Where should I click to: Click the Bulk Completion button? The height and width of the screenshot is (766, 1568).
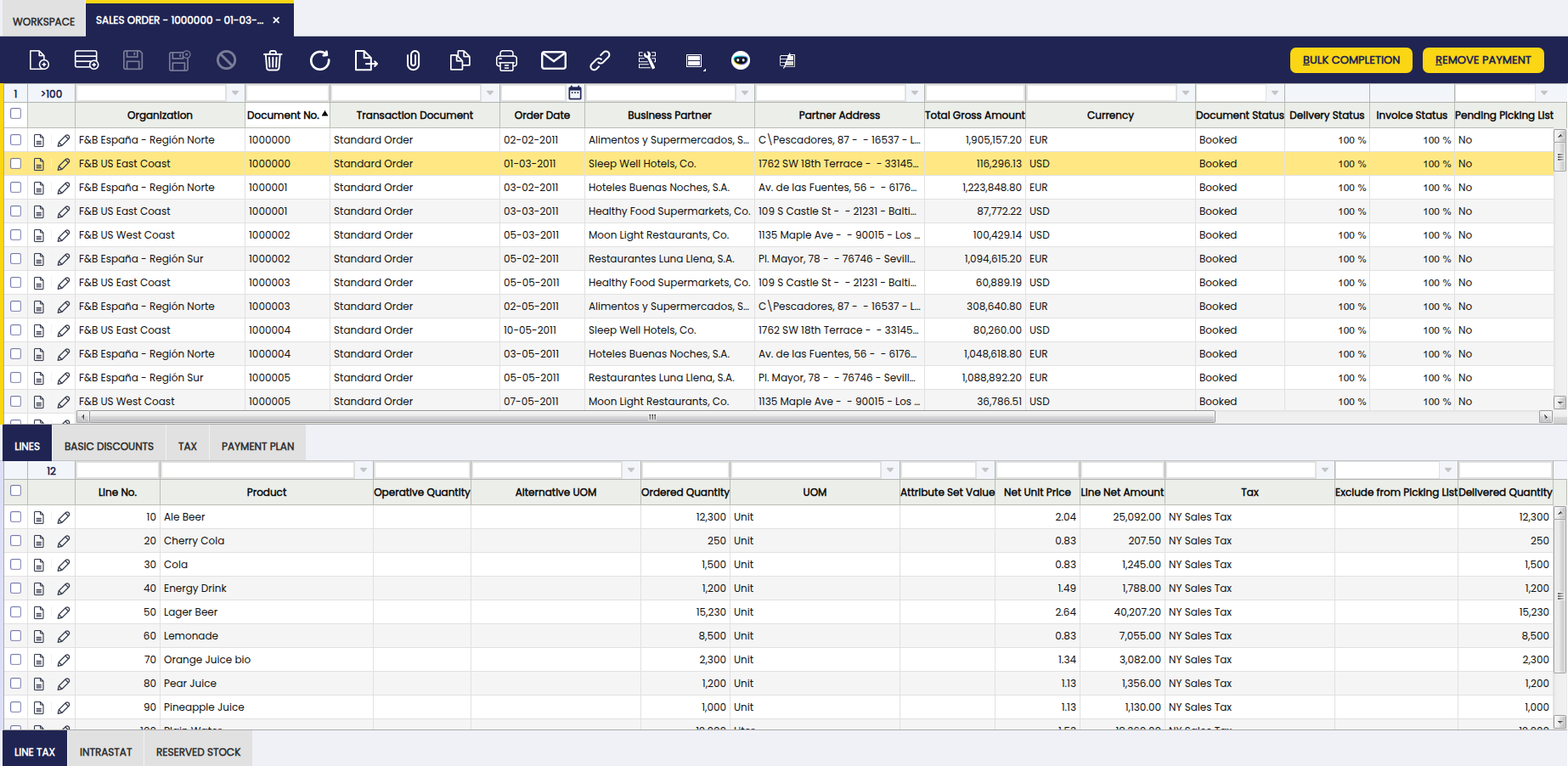[x=1351, y=60]
